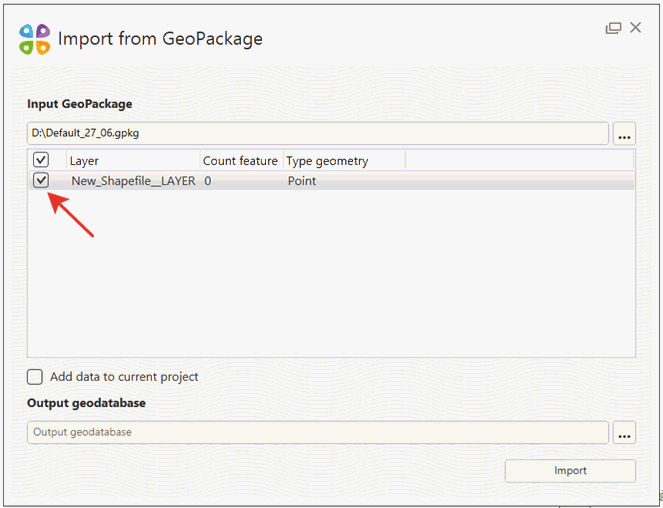This screenshot has height=508, width=663.
Task: Toggle the select-all layers header checkbox
Action: point(41,160)
